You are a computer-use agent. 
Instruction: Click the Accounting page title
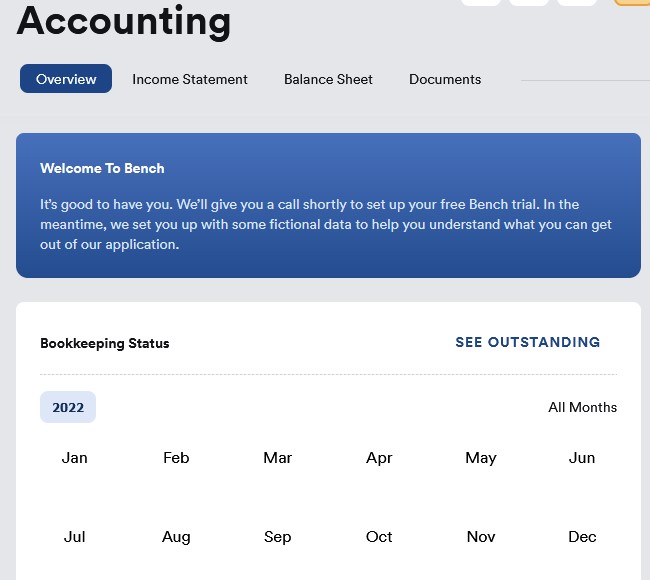[124, 22]
